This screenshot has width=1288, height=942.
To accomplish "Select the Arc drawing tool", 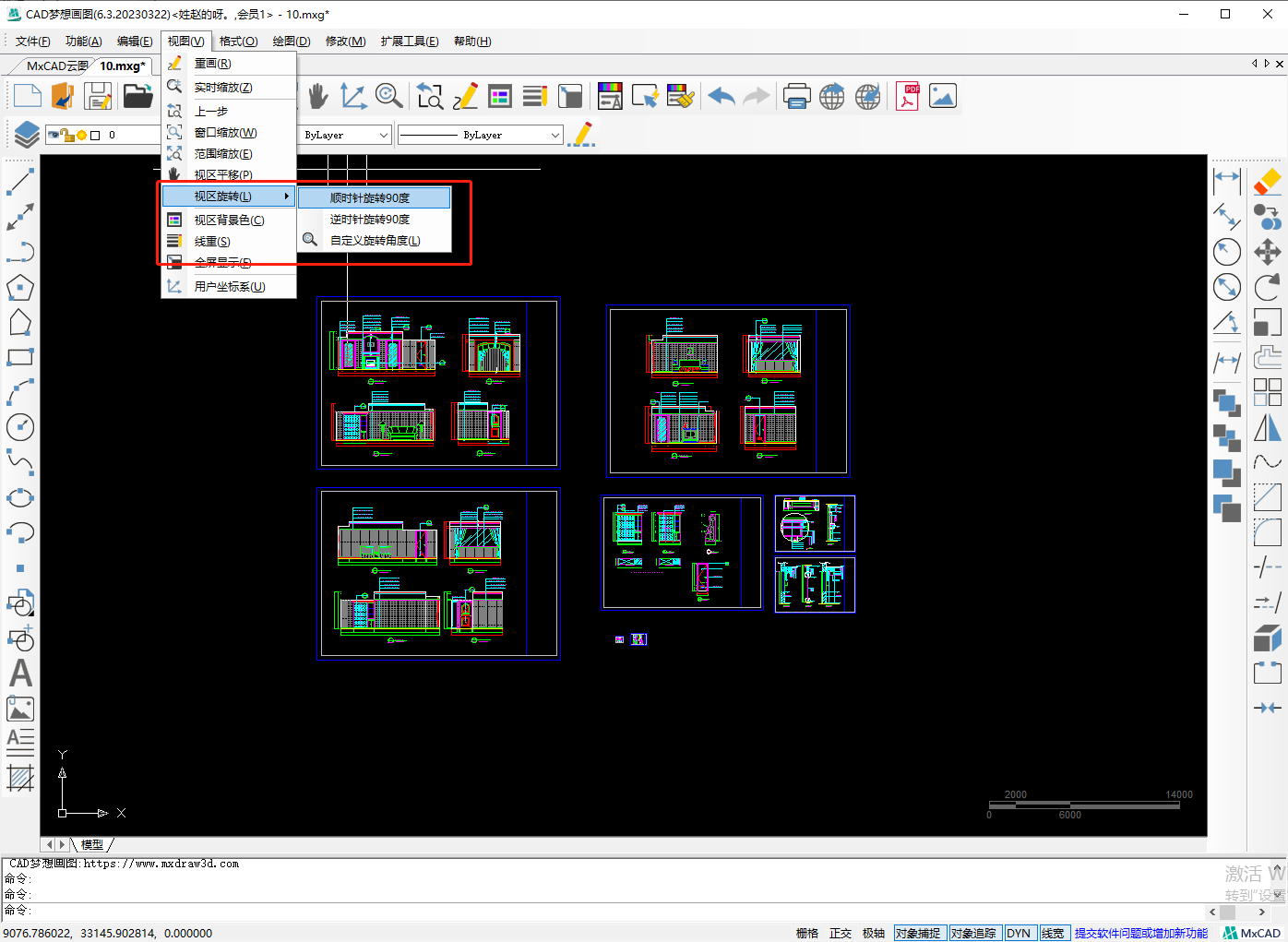I will (x=20, y=392).
